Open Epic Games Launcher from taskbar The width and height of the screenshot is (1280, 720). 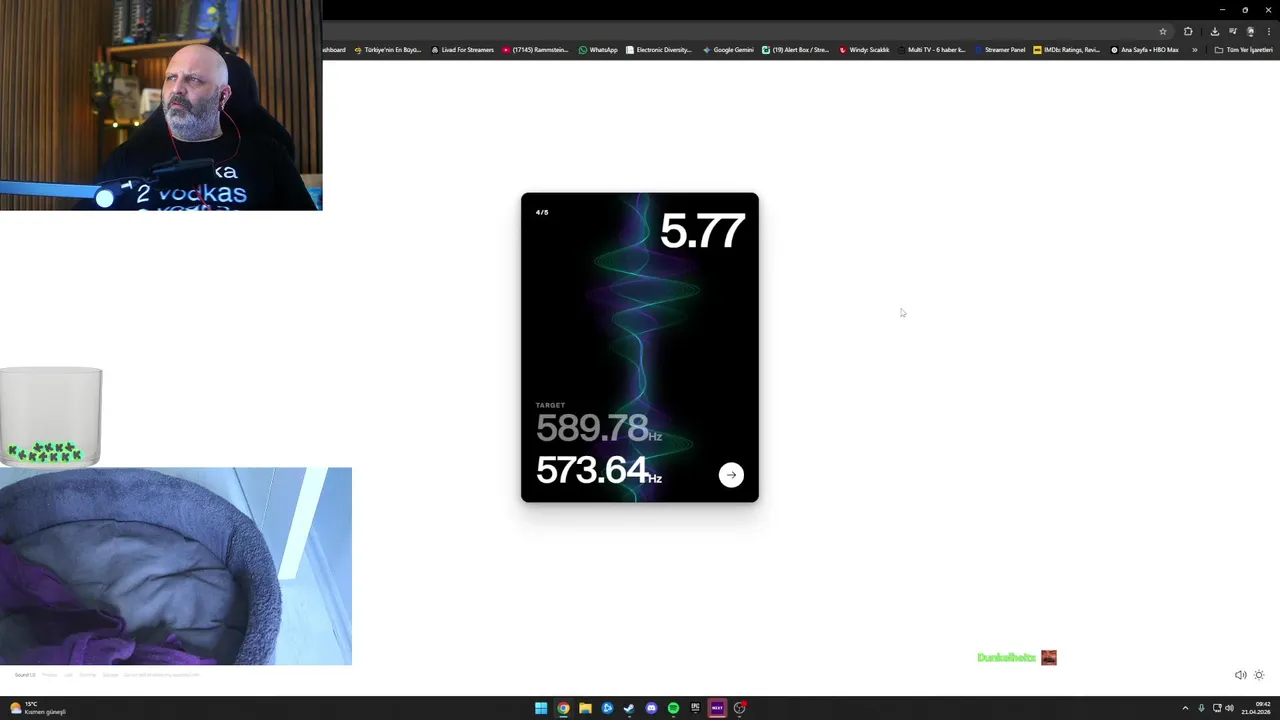(x=695, y=708)
